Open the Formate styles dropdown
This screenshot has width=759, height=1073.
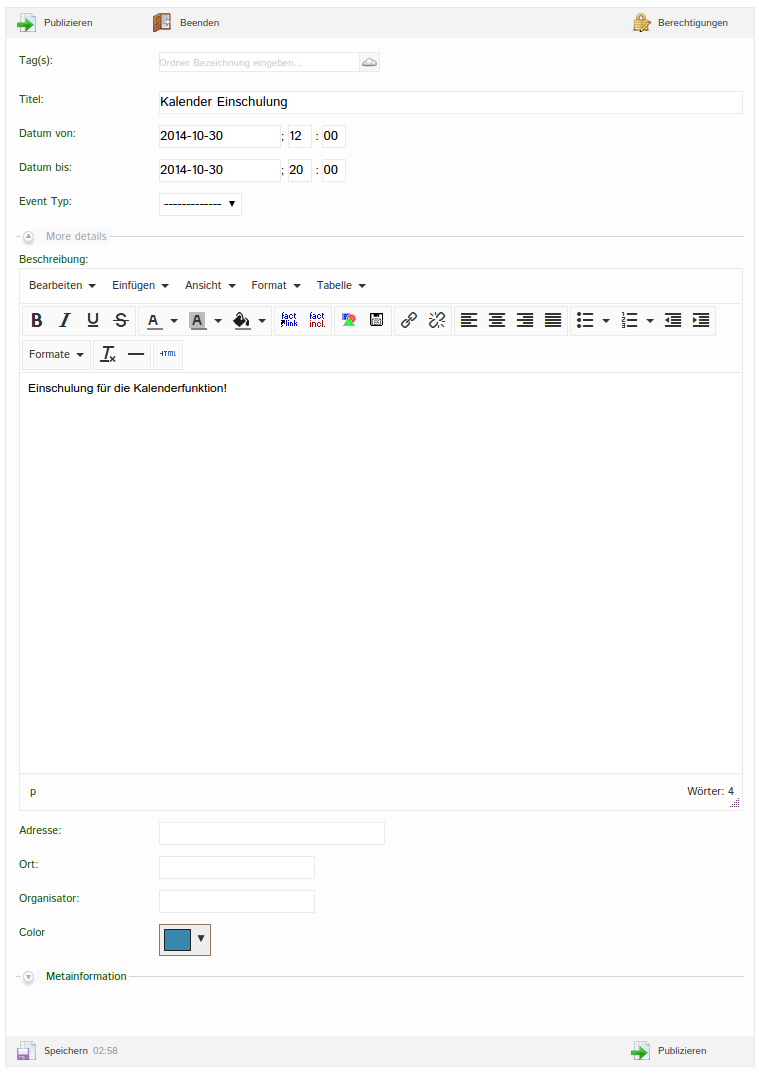pos(56,354)
